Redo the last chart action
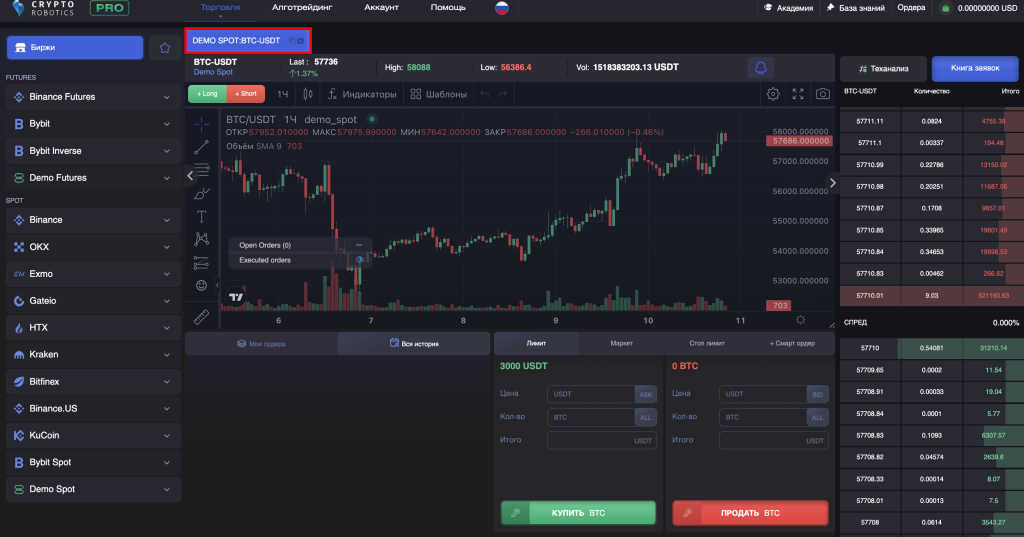This screenshot has height=537, width=1024. click(502, 94)
